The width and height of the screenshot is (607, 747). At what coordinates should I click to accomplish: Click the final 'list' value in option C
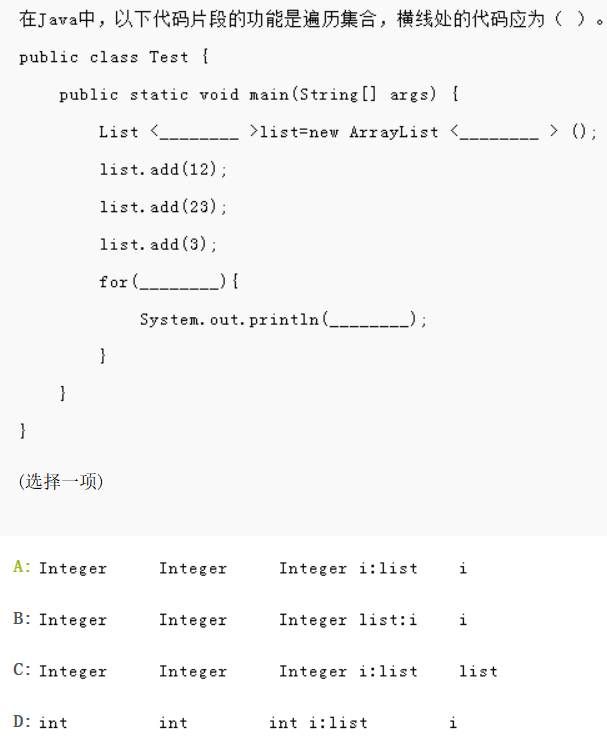[x=478, y=671]
